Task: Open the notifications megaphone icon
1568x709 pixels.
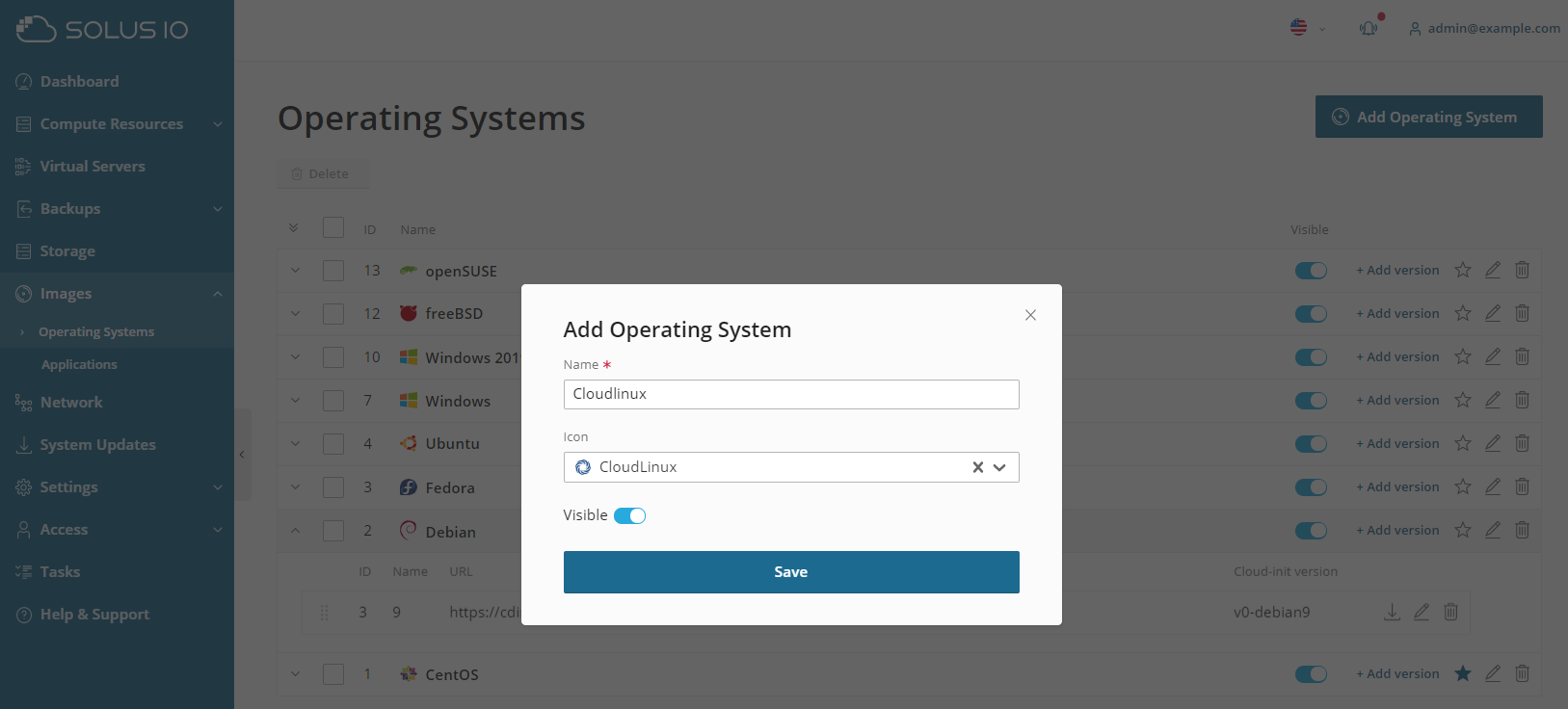Action: click(1369, 28)
